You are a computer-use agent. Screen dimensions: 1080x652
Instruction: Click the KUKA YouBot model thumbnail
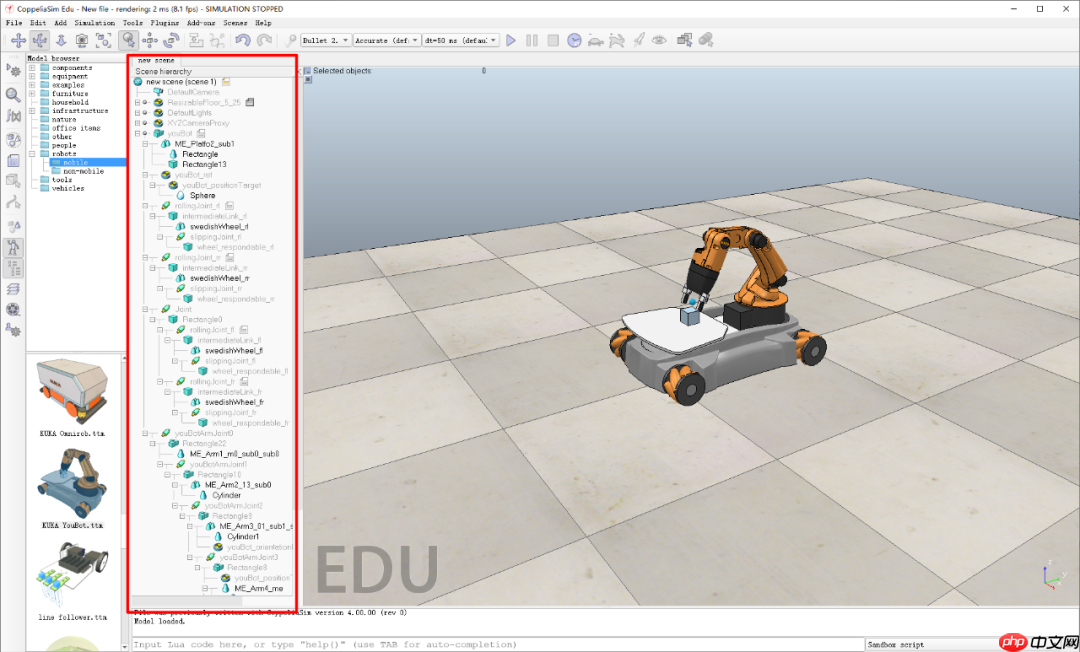coord(72,478)
